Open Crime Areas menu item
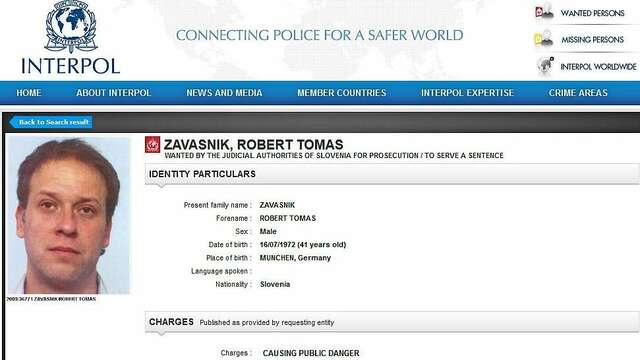This screenshot has height=360, width=640. (578, 93)
